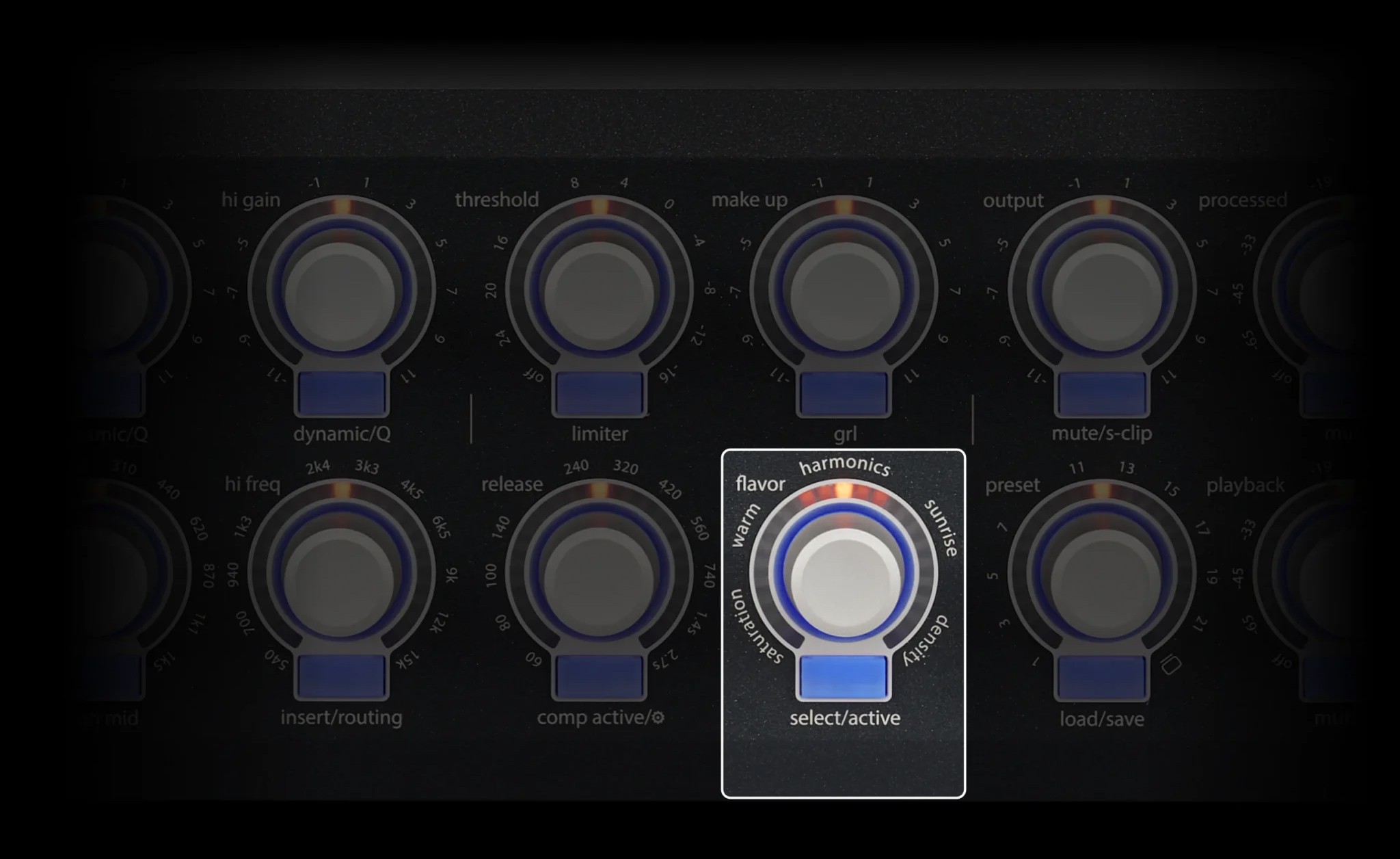Click the flavor harmonics knob

point(845,579)
